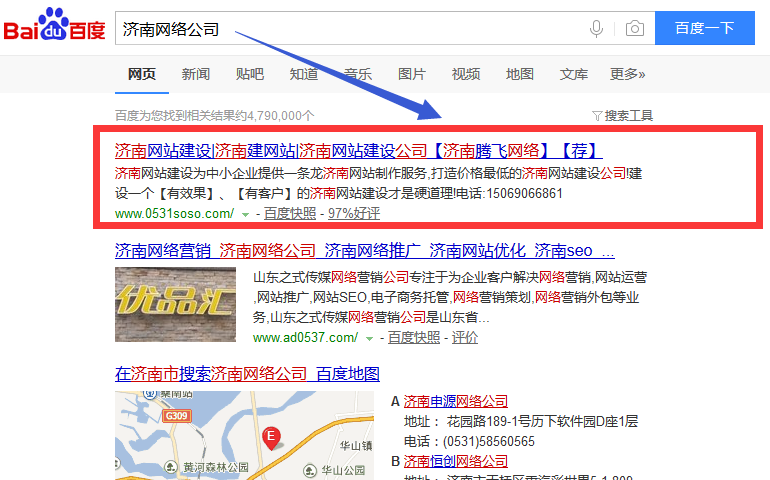Open the 济南网站建设 济南腾飞网络 result title

[x=358, y=150]
